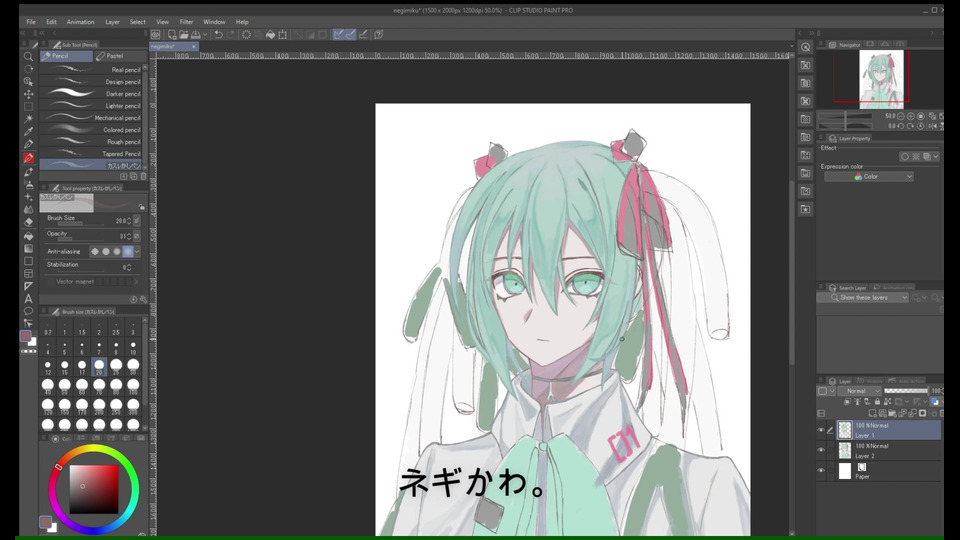Click the Navigator canvas thumbnail

pos(882,80)
